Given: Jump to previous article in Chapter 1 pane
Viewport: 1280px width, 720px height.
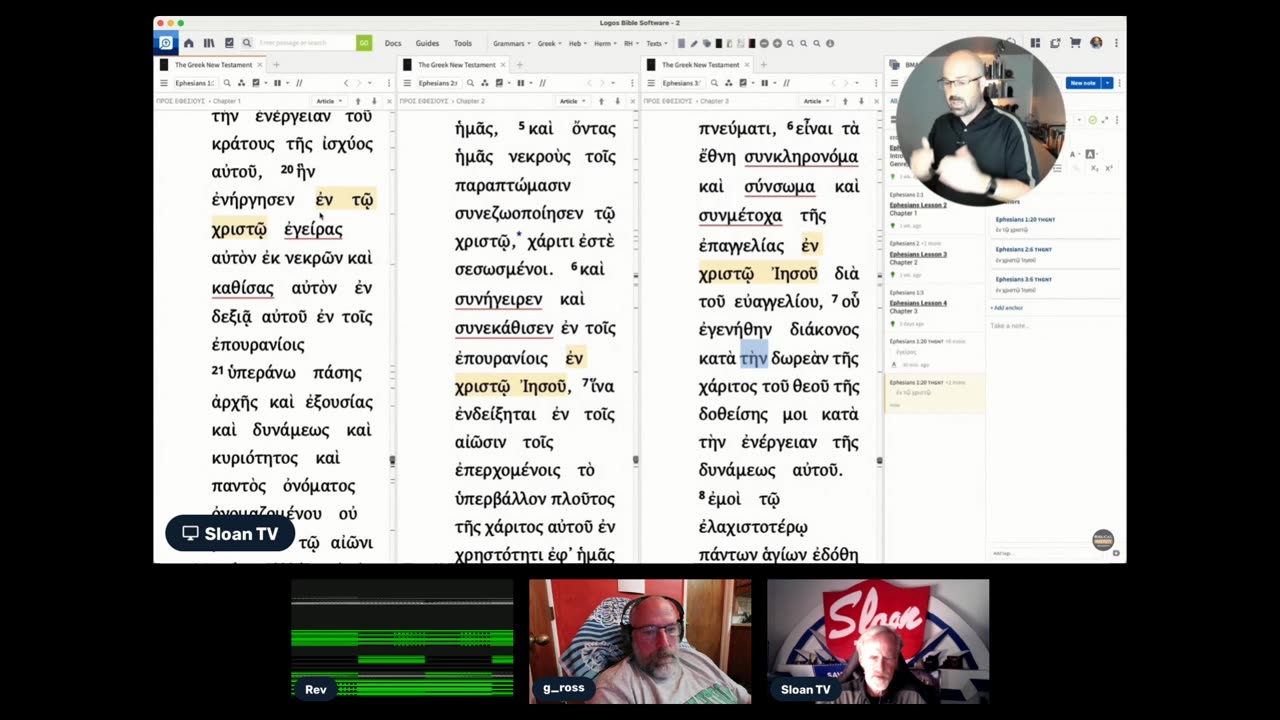Looking at the screenshot, I should coord(357,101).
